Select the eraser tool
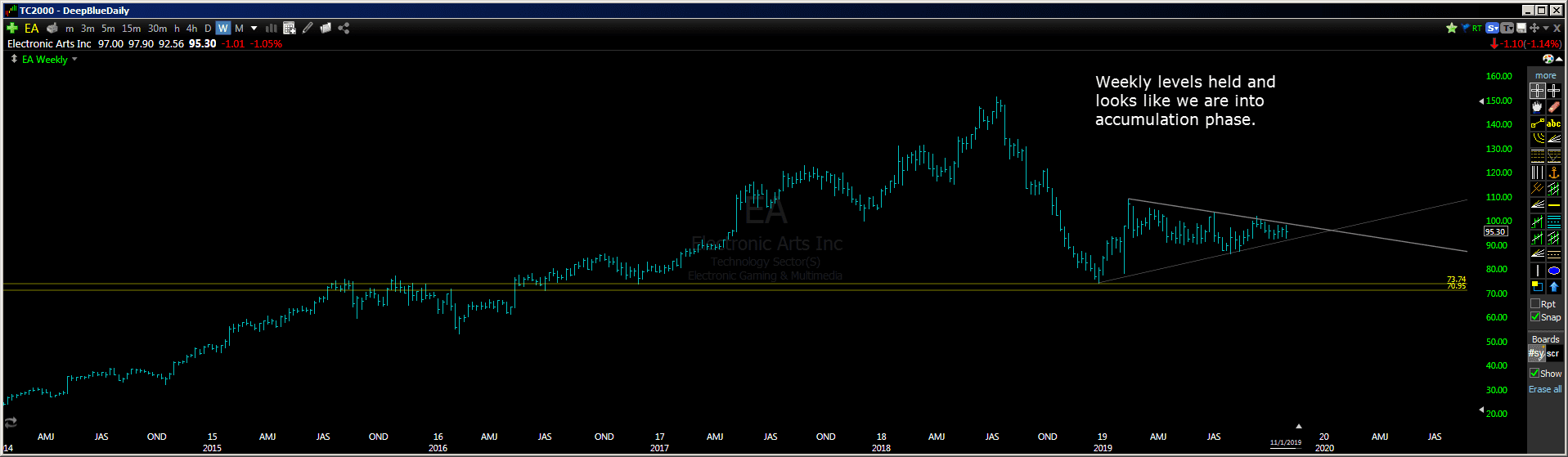 point(1554,107)
